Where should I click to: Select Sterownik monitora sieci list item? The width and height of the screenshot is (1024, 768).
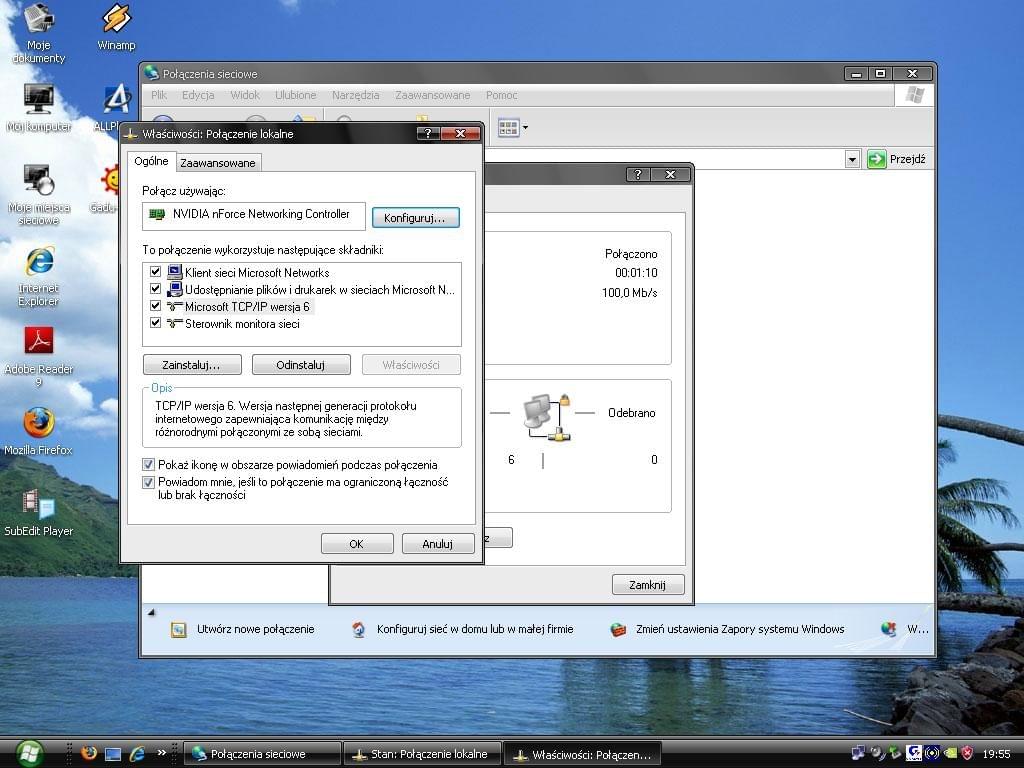point(242,323)
